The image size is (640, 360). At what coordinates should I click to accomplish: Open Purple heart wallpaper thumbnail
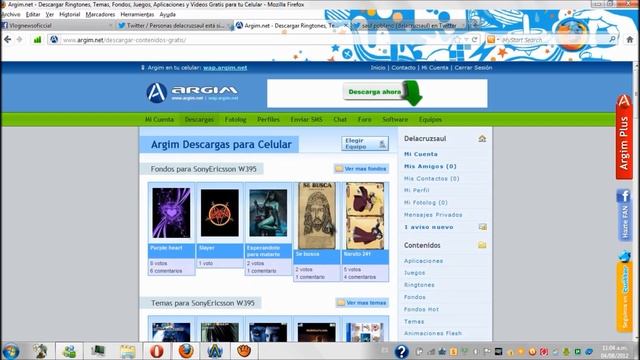point(171,213)
